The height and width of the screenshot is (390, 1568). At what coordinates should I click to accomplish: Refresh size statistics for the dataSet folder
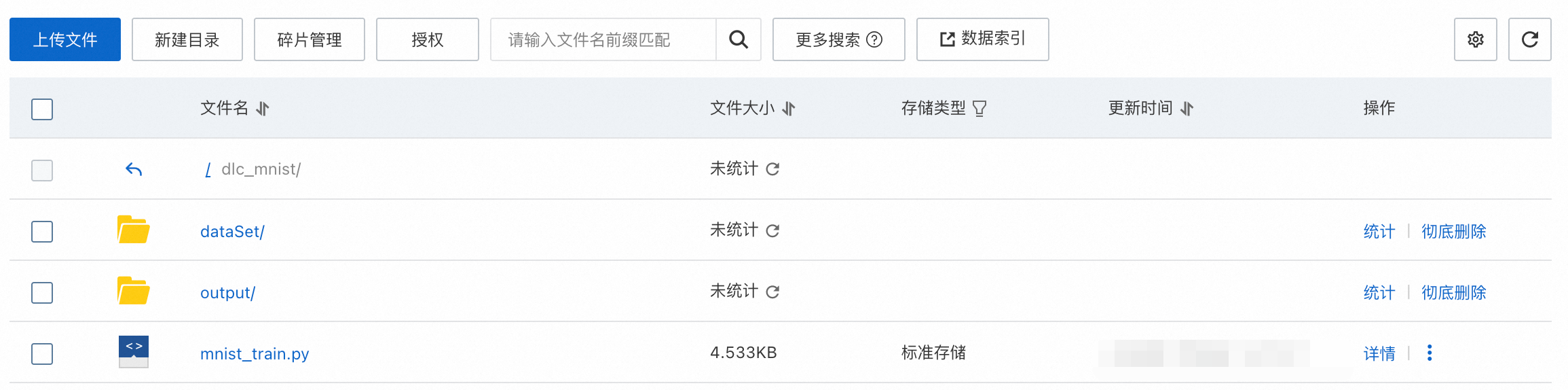[772, 230]
